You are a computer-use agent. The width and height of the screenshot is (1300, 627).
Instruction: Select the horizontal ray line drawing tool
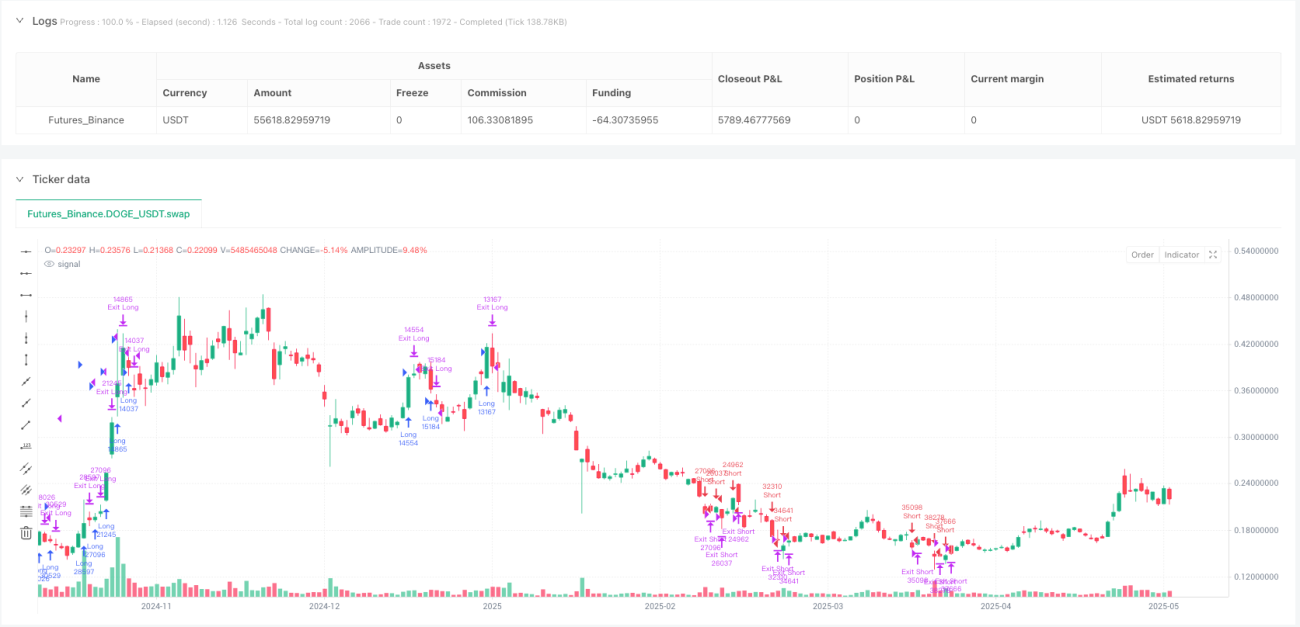[x=26, y=273]
